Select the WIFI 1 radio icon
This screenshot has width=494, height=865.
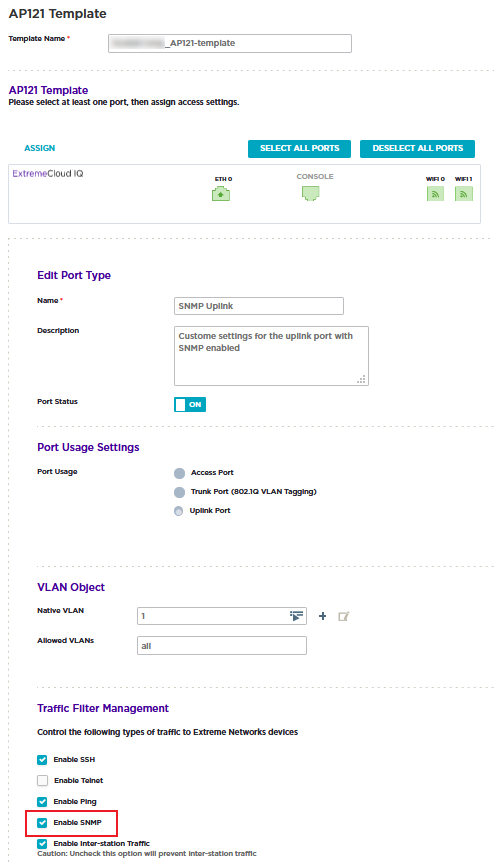[464, 194]
